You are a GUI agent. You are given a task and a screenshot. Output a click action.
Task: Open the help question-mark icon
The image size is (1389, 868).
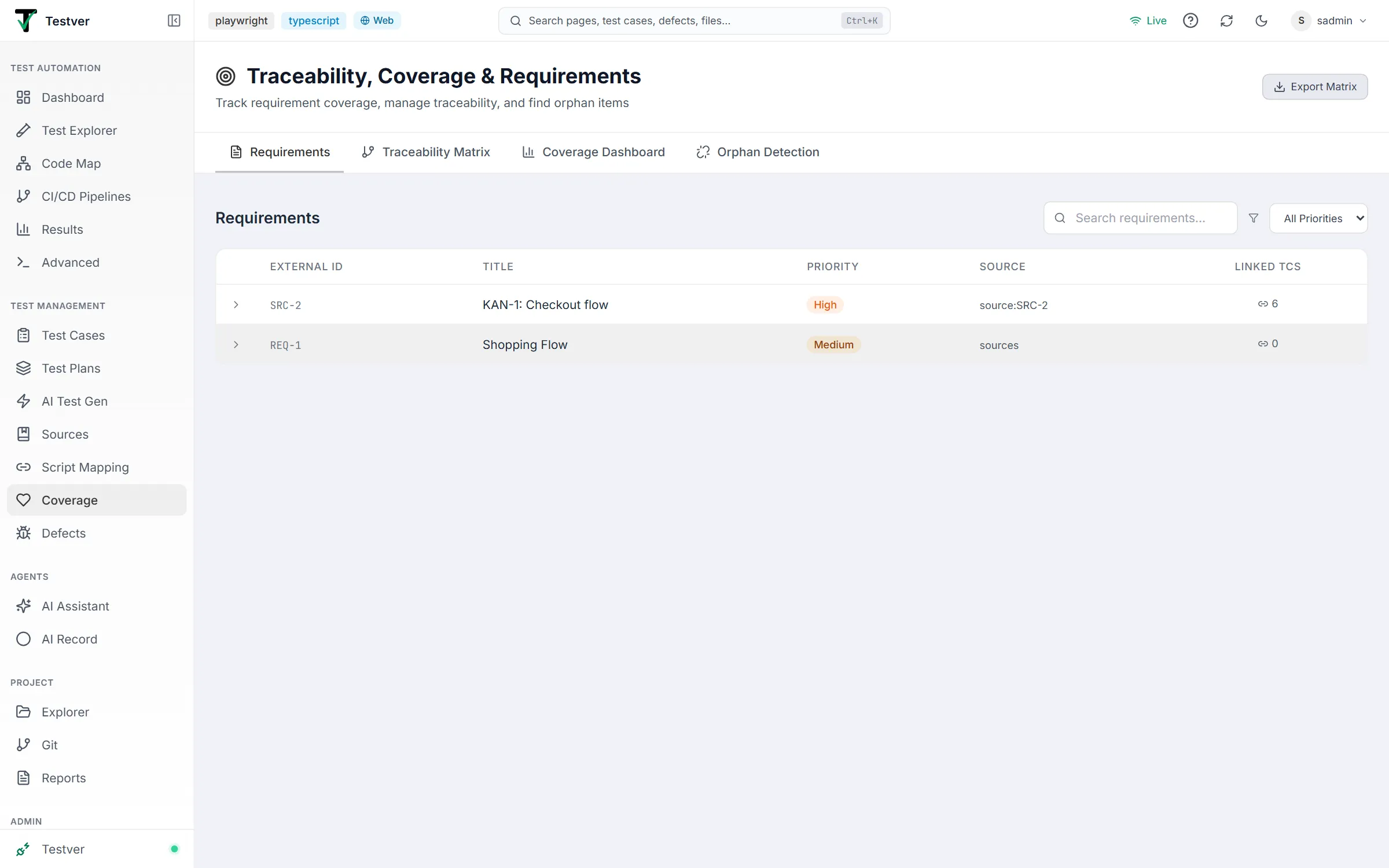1190,21
